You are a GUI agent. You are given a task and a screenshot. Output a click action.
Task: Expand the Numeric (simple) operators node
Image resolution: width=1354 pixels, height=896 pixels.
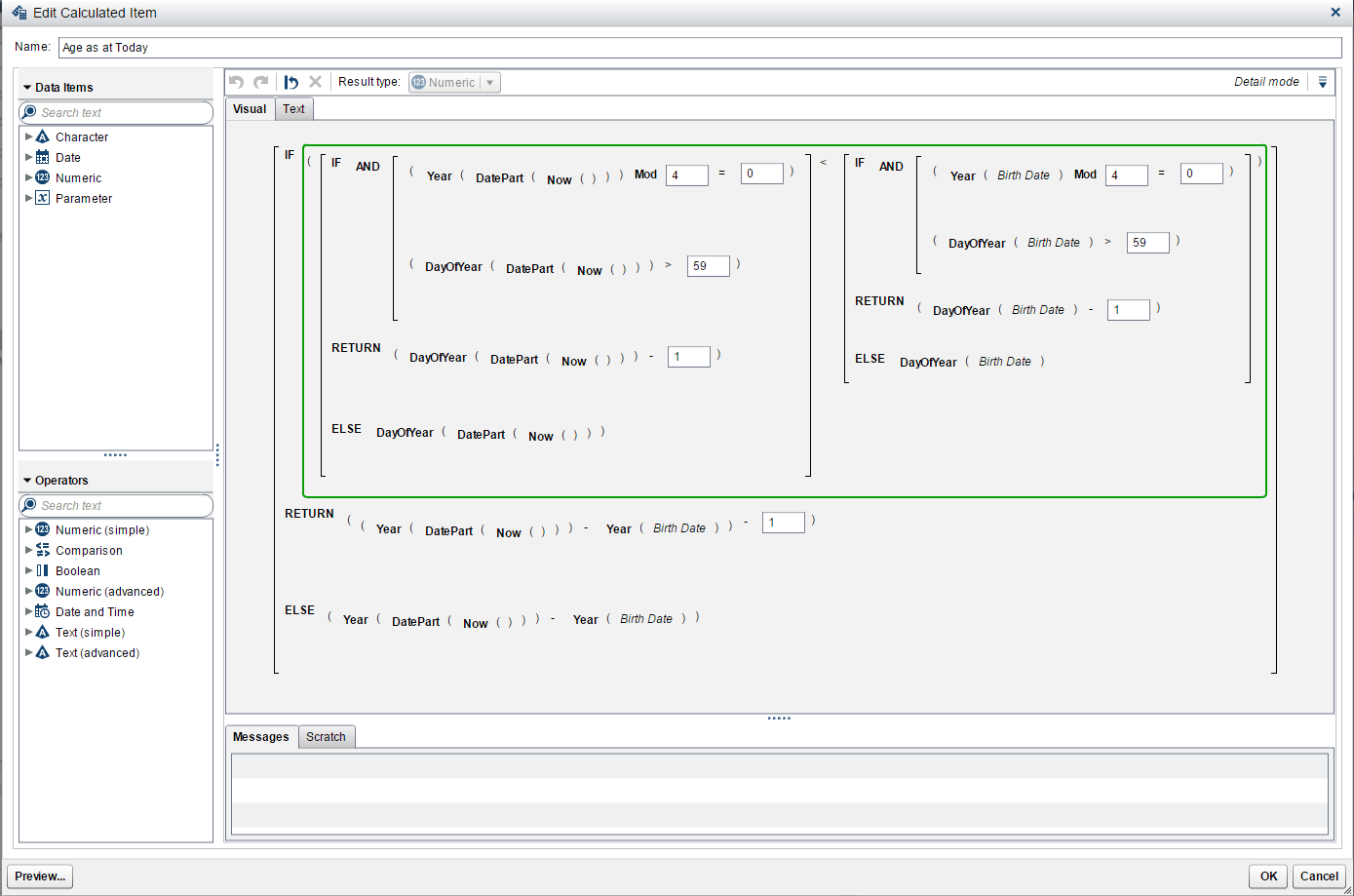tap(28, 529)
